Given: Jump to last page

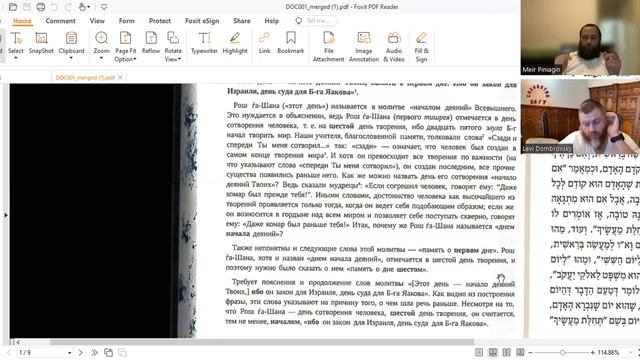Looking at the screenshot, I should click(94, 352).
